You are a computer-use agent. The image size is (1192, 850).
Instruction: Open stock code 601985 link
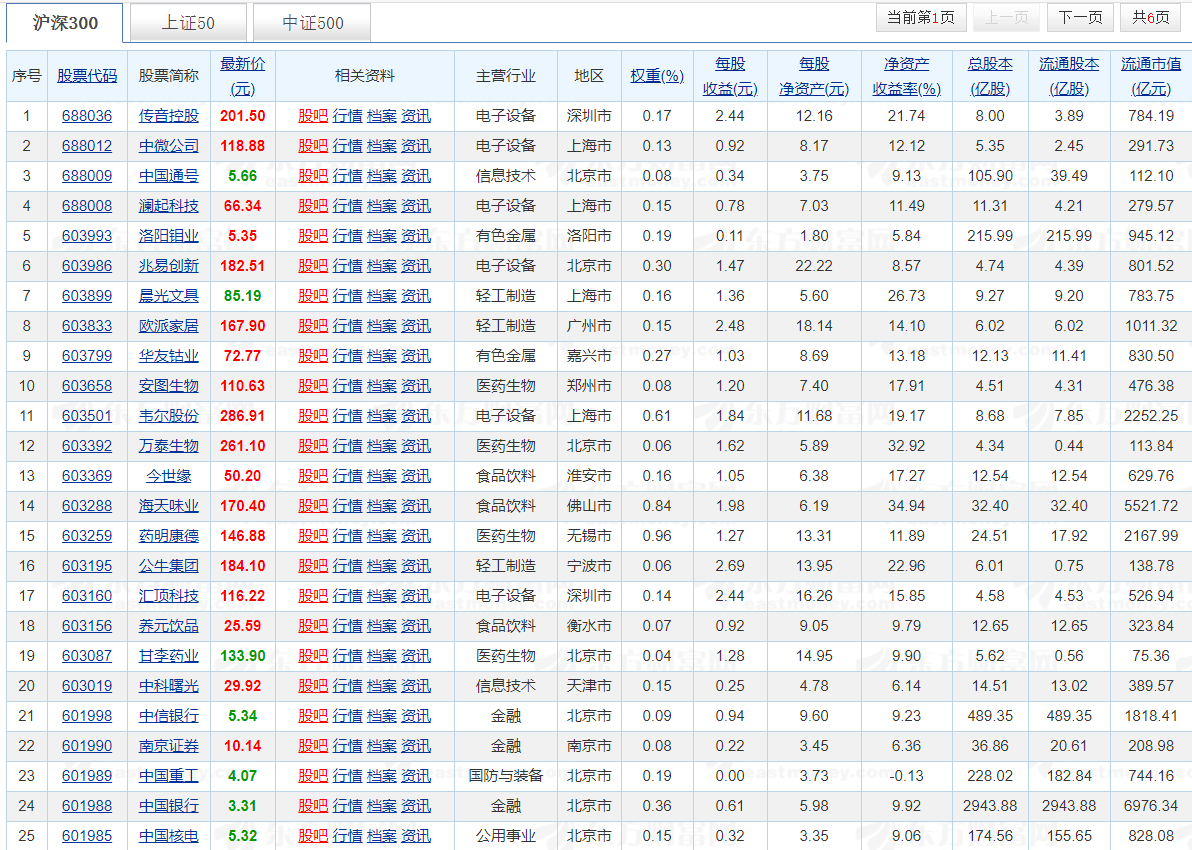(x=87, y=836)
